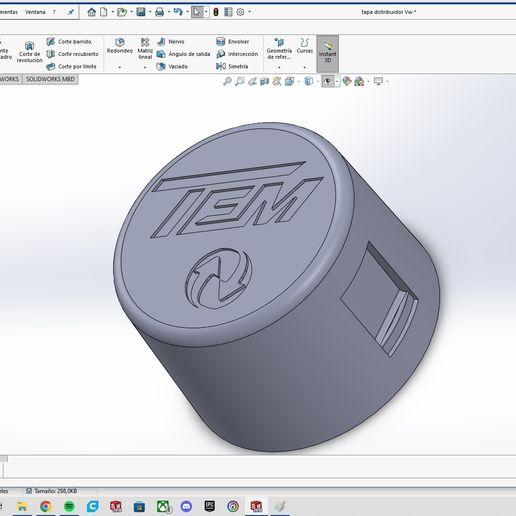Image resolution: width=516 pixels, height=516 pixels.
Task: Toggle the Section View icon
Action: [x=265, y=81]
